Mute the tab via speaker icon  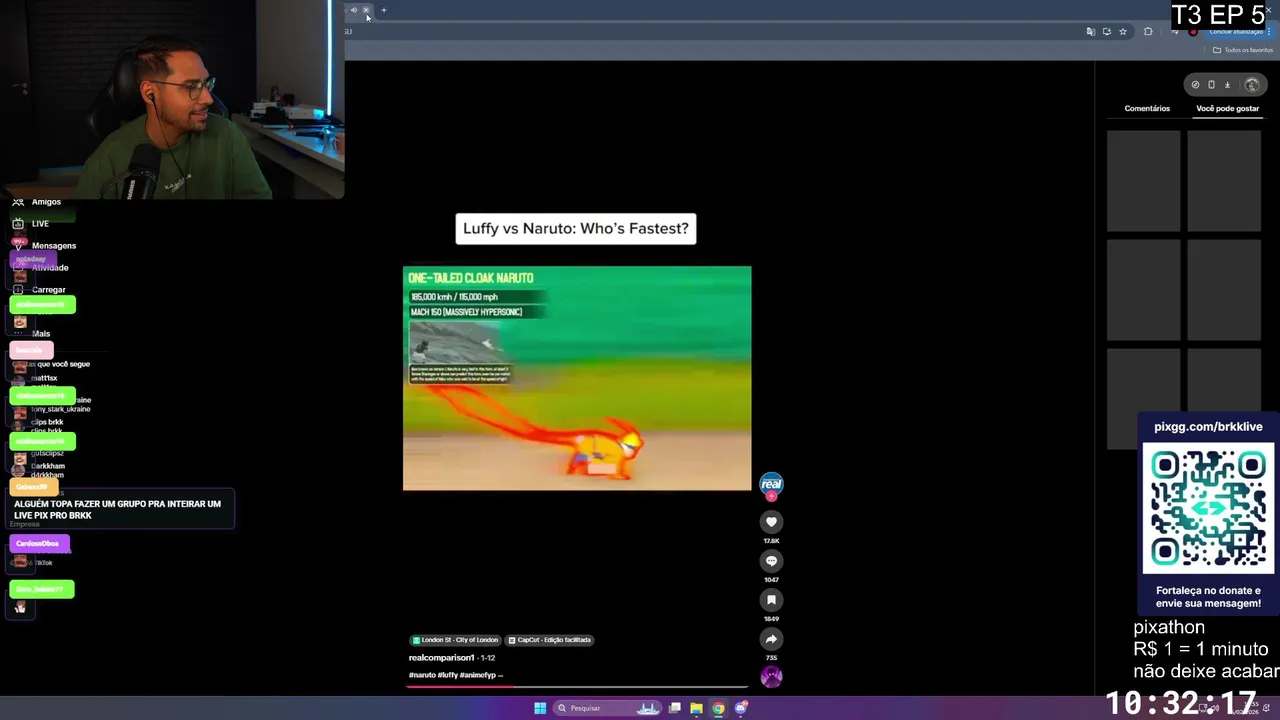353,10
